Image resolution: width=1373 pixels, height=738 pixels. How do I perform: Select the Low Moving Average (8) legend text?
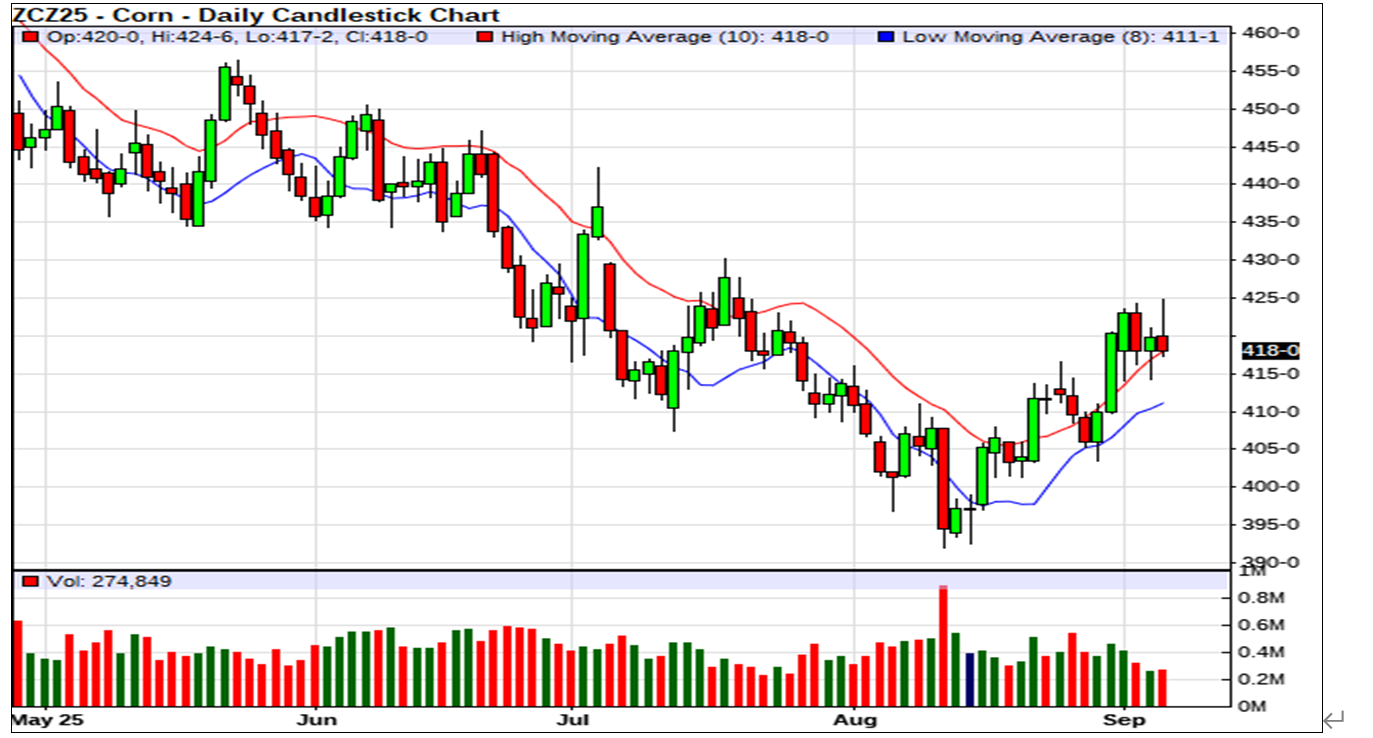[1061, 37]
